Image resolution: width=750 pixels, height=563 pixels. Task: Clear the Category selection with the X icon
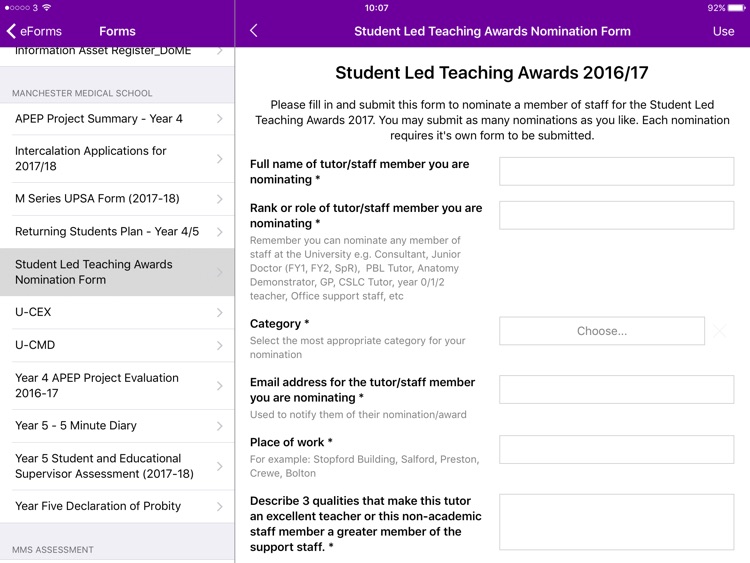(720, 331)
